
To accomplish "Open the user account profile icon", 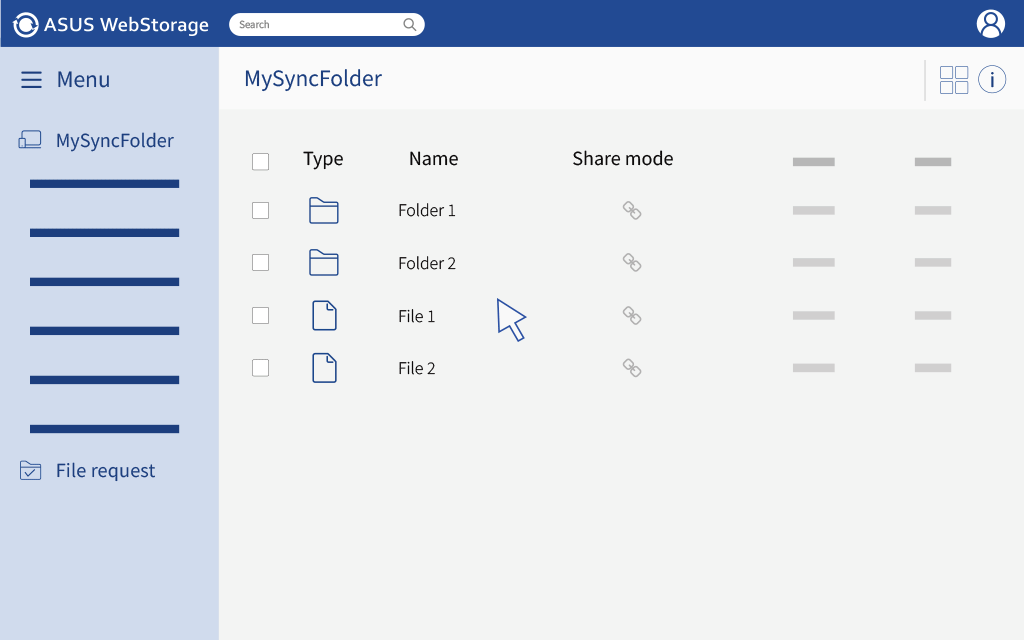I will [x=990, y=24].
